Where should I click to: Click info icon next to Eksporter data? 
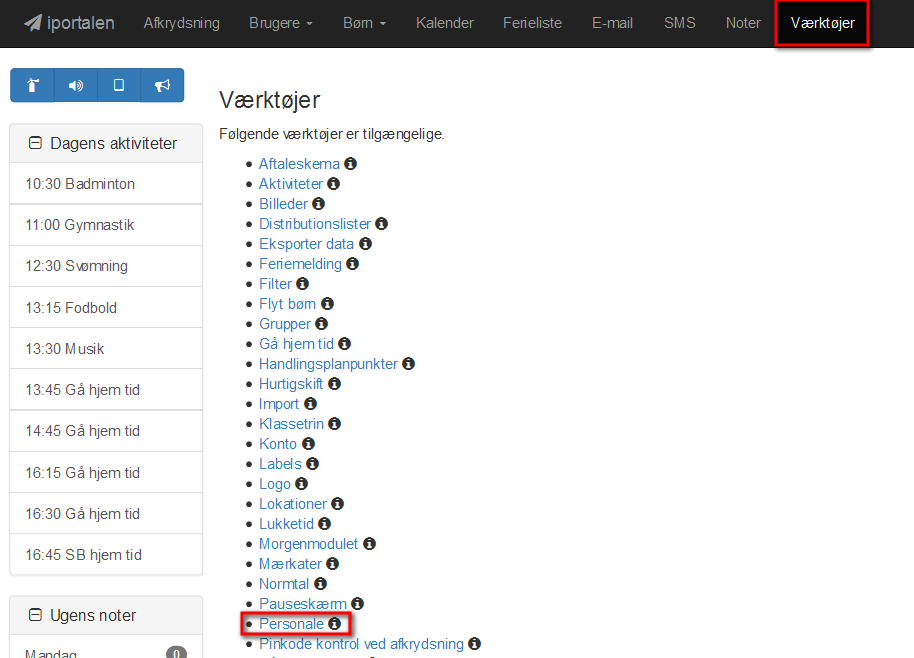coord(365,244)
